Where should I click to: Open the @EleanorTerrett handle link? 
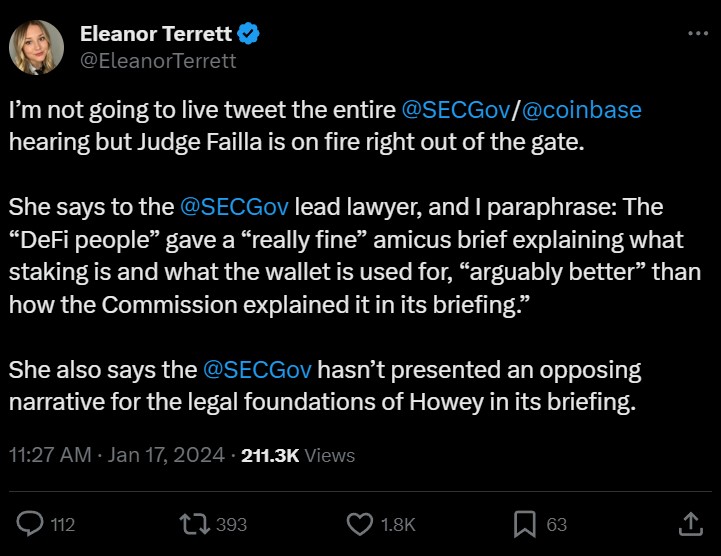[x=158, y=60]
